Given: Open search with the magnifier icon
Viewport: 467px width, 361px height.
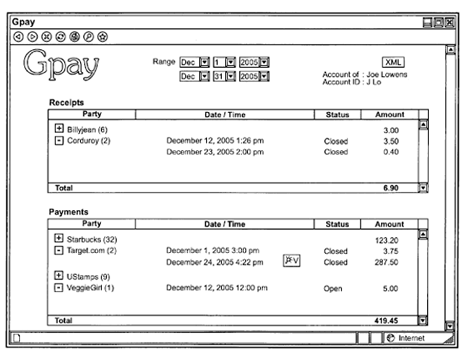Looking at the screenshot, I should 88,37.
